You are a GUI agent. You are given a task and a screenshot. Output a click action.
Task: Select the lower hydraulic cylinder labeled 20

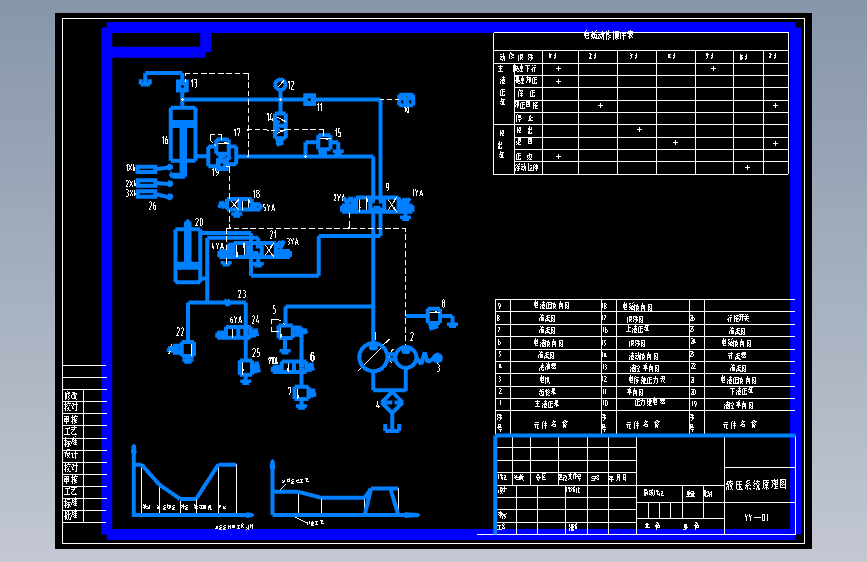tap(188, 252)
